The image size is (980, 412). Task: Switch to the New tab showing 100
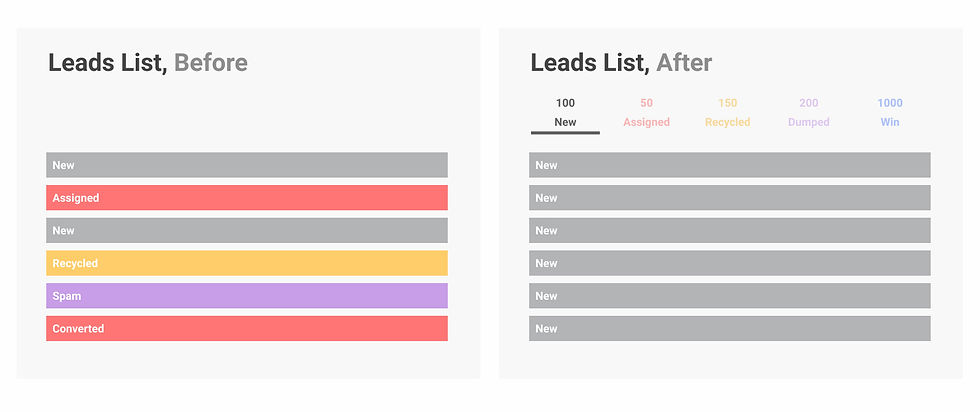pos(565,113)
